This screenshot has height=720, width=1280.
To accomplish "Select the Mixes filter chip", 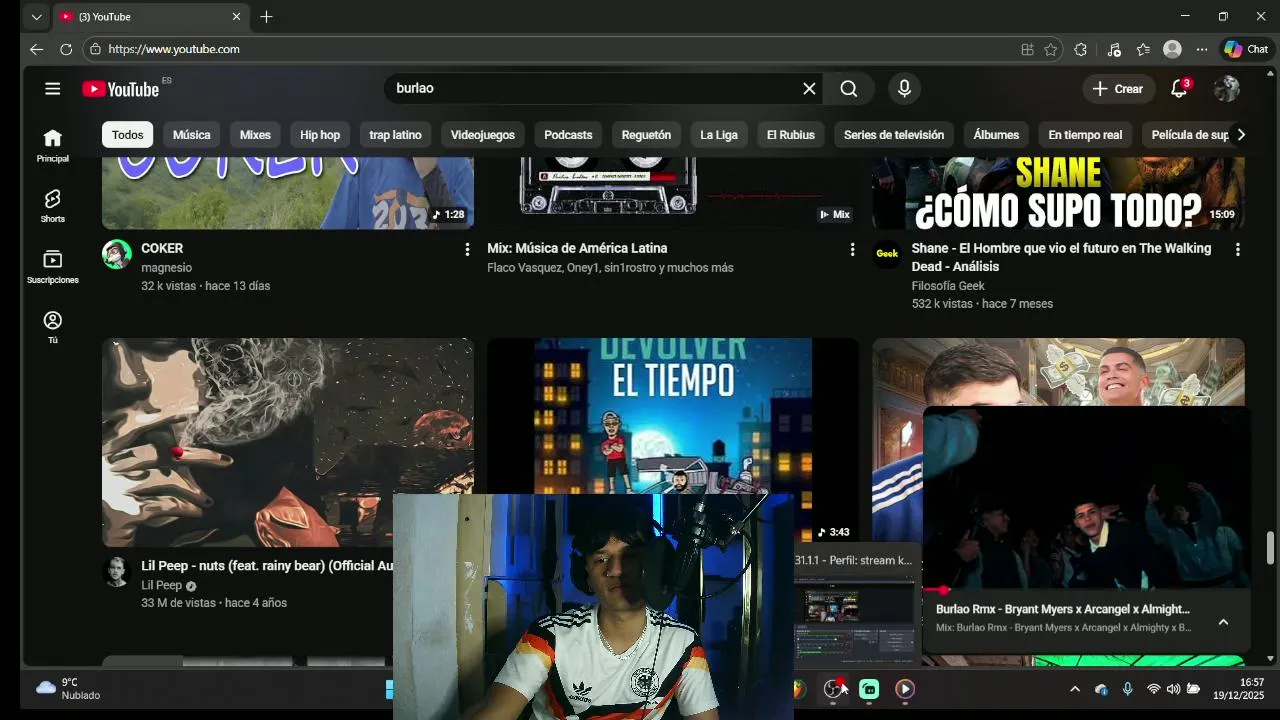I will (x=255, y=135).
